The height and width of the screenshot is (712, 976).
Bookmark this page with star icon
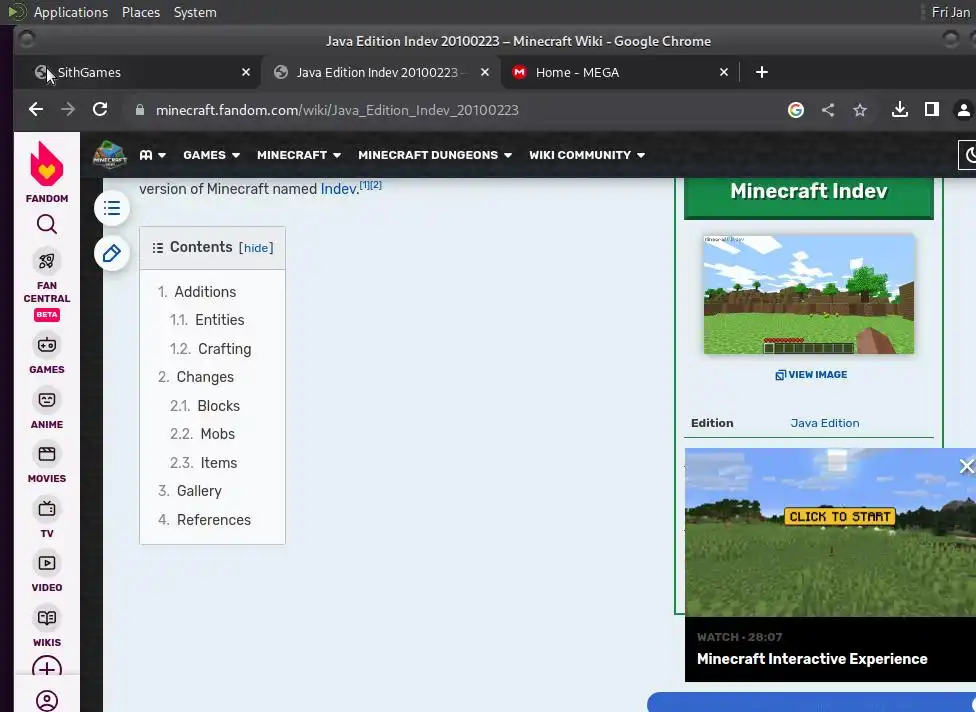[x=860, y=110]
